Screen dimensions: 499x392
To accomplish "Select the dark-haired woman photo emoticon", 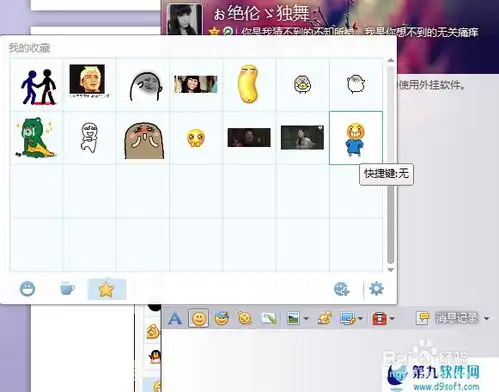I will coord(195,84).
